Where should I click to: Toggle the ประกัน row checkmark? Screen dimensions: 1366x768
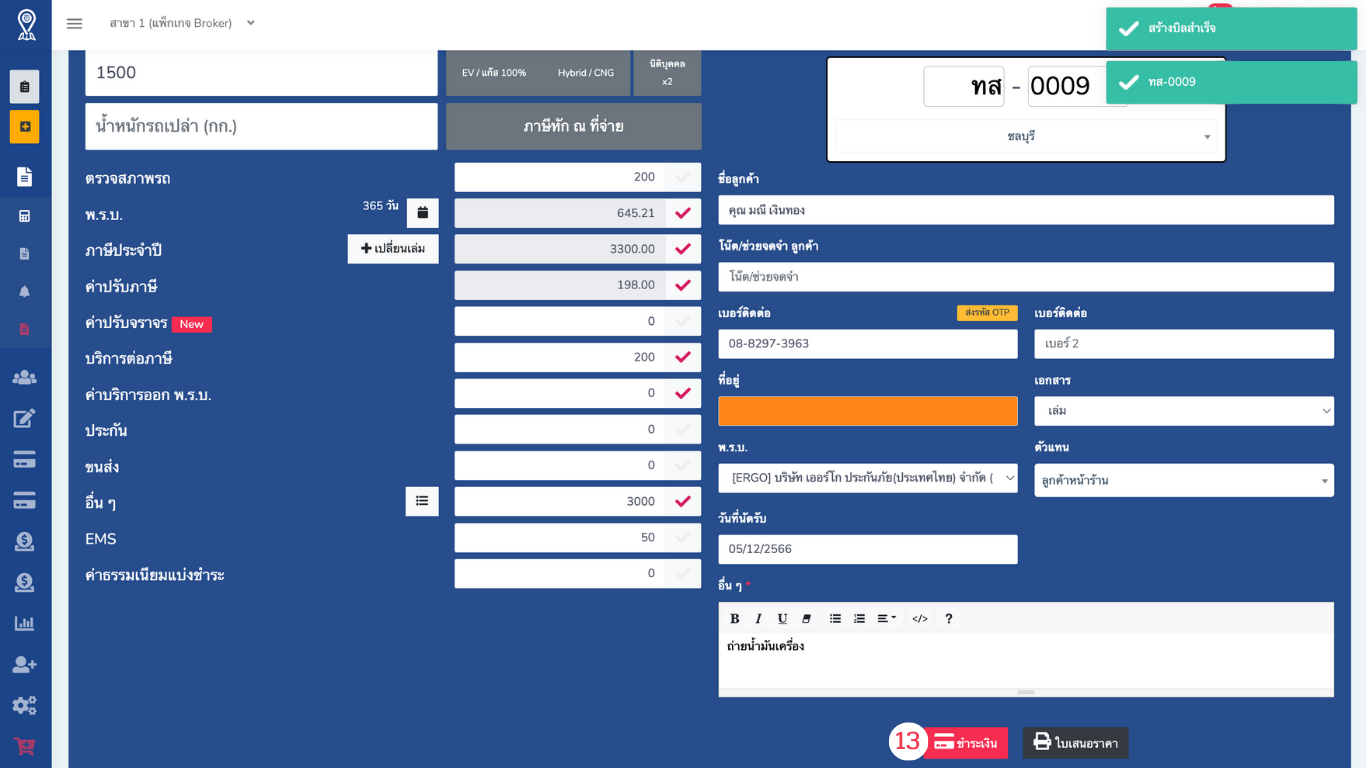point(683,429)
